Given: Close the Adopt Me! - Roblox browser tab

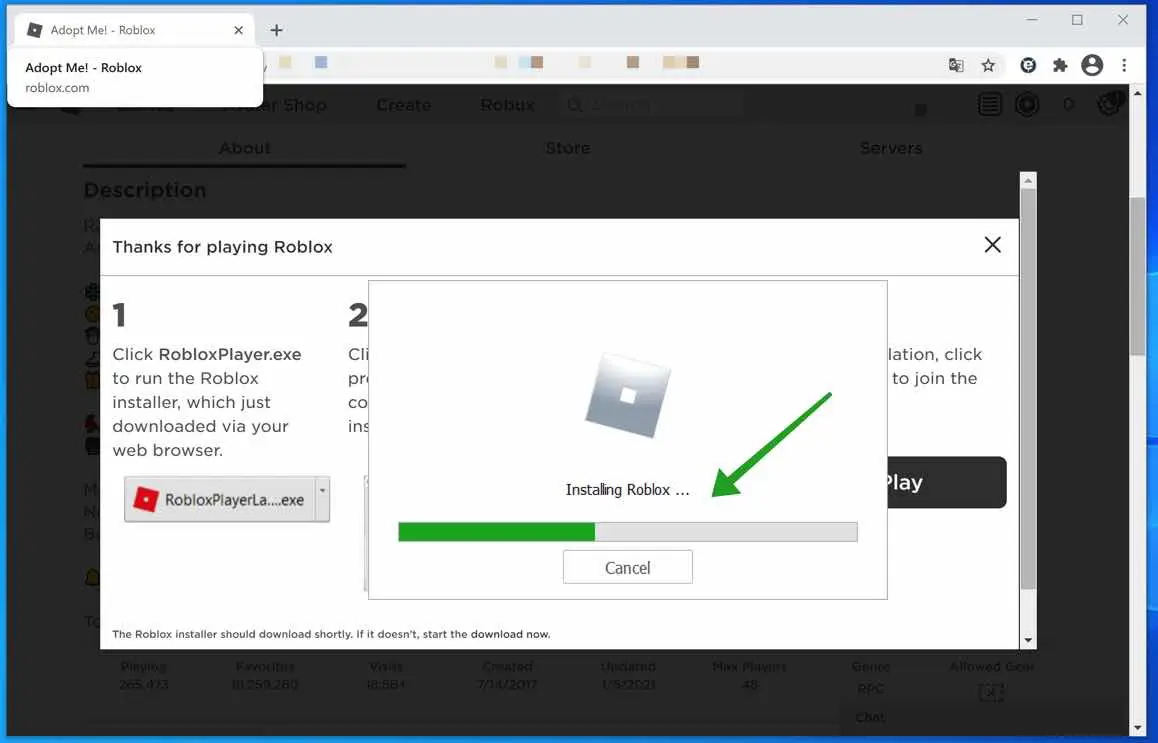Looking at the screenshot, I should [x=239, y=30].
